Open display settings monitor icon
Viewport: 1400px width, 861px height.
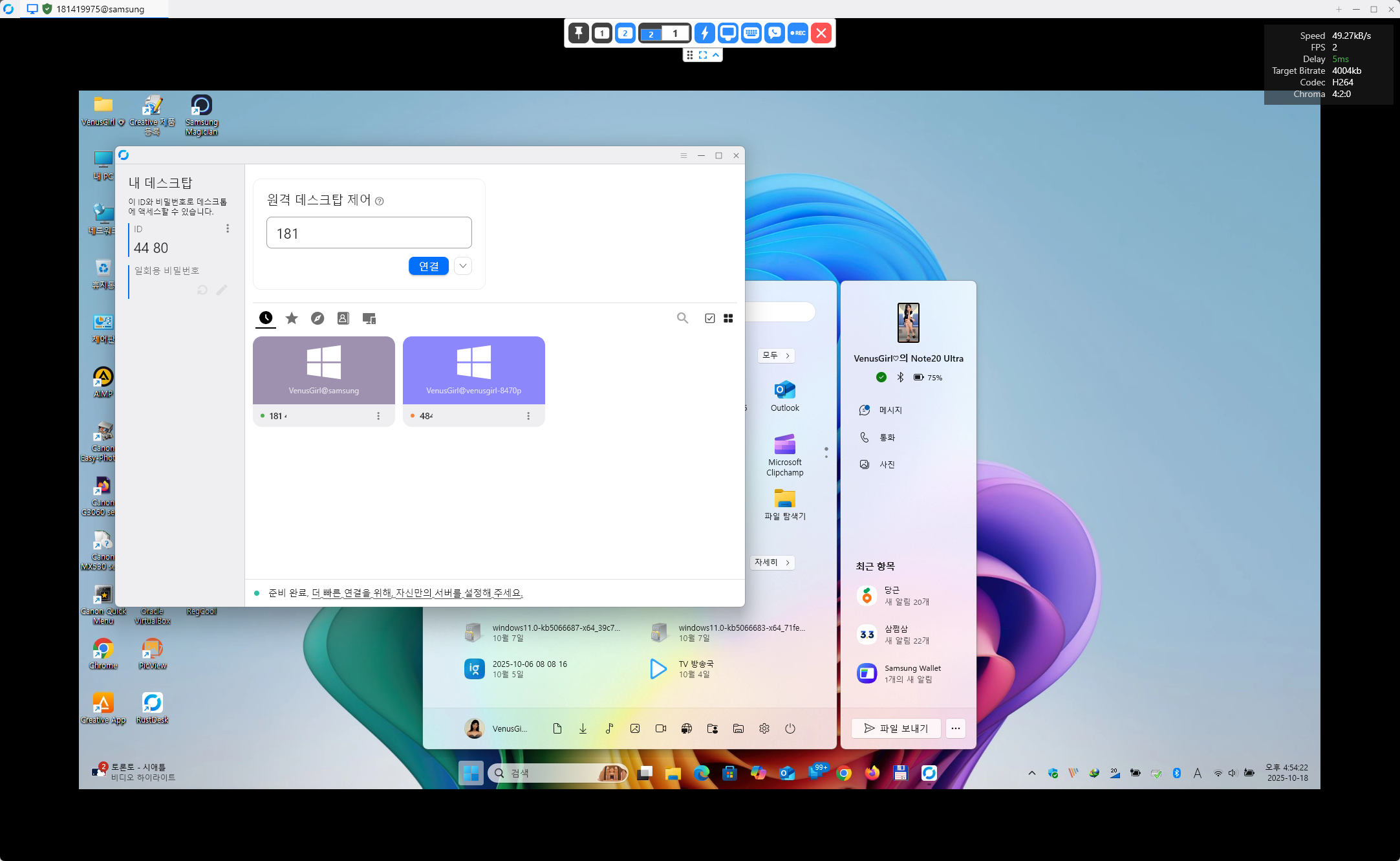[728, 33]
